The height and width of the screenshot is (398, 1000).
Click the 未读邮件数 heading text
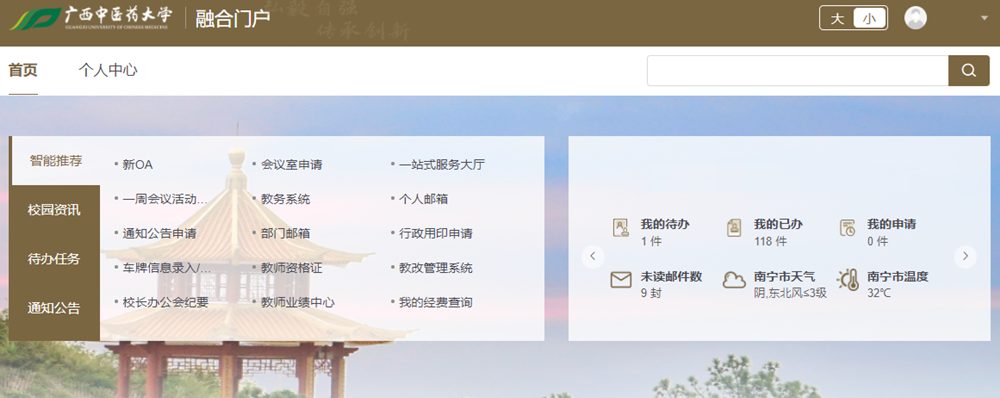(x=672, y=277)
